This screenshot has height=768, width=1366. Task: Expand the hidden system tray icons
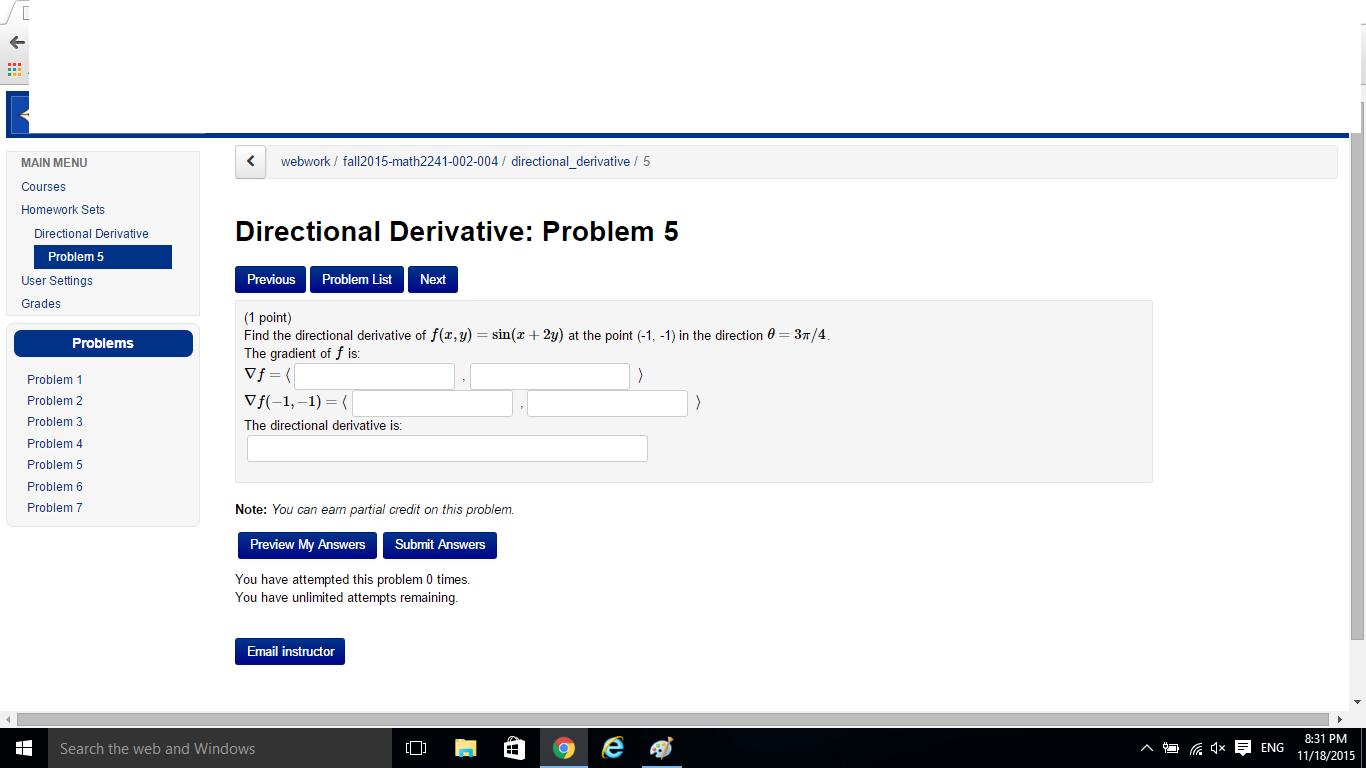coord(1146,748)
